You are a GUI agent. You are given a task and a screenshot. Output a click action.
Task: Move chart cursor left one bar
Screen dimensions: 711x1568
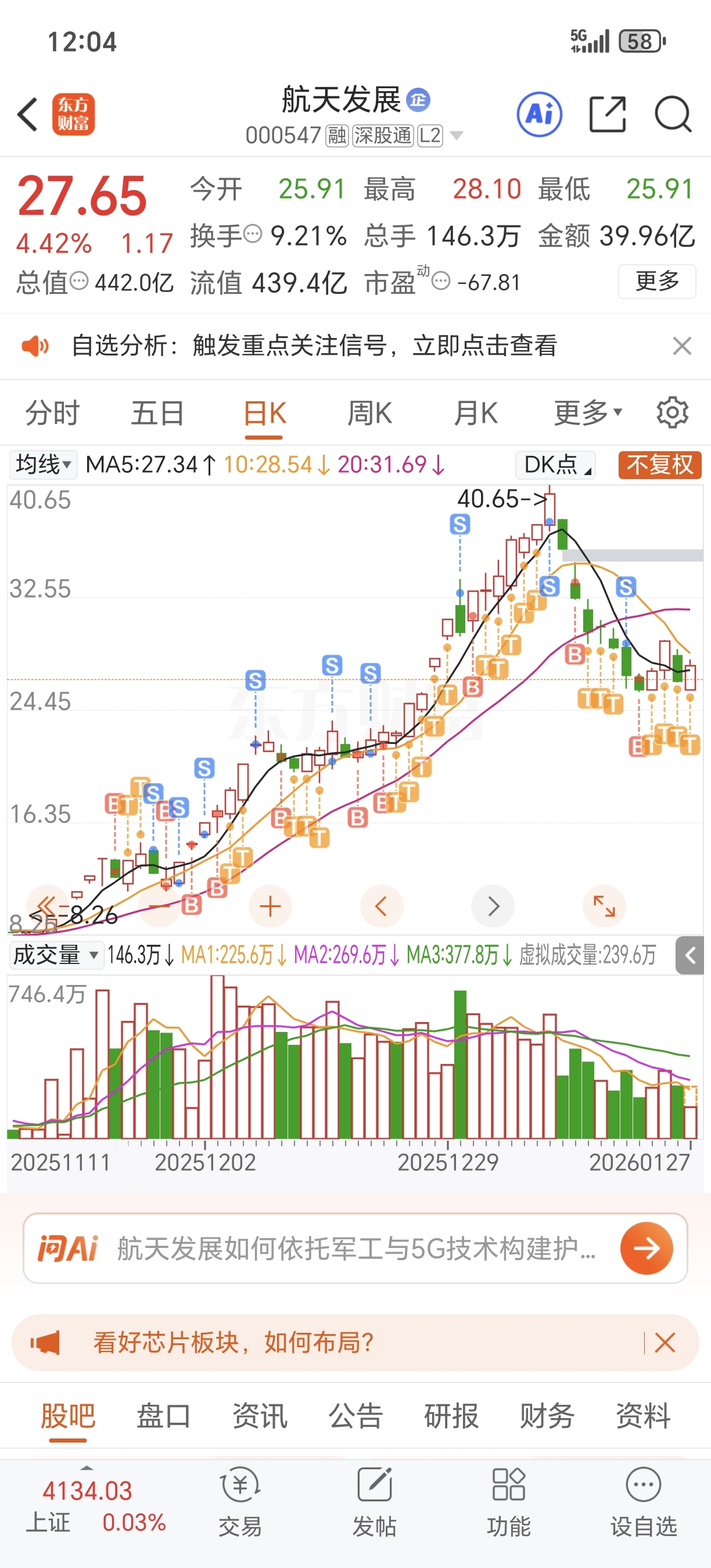coord(382,907)
